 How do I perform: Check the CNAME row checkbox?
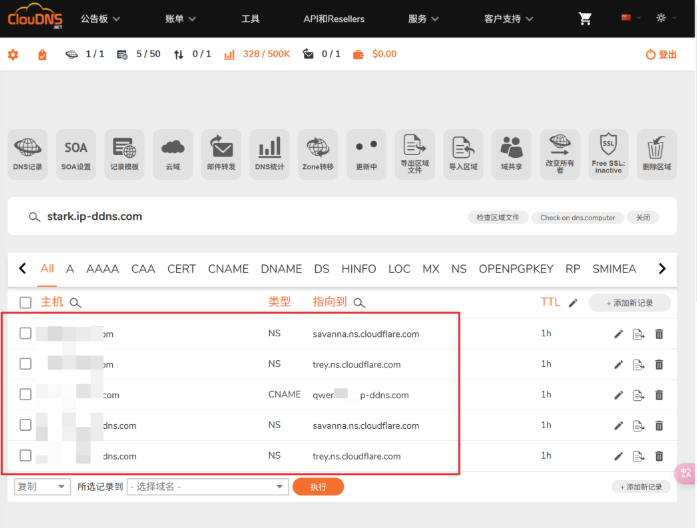(25, 394)
